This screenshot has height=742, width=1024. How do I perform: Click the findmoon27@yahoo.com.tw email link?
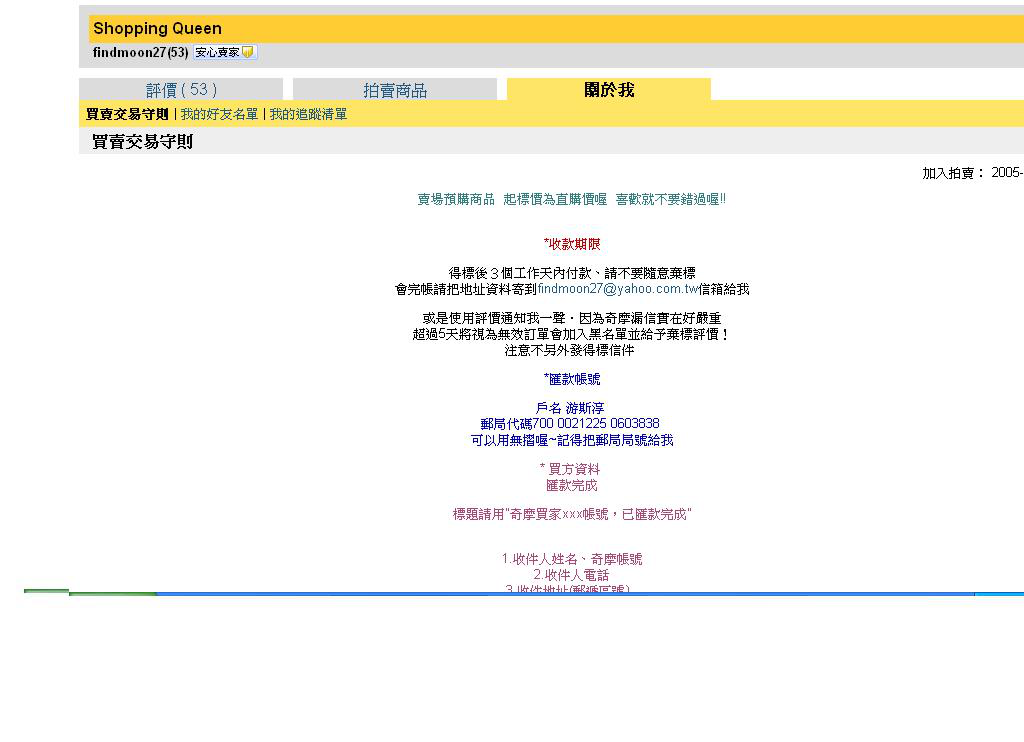[618, 289]
